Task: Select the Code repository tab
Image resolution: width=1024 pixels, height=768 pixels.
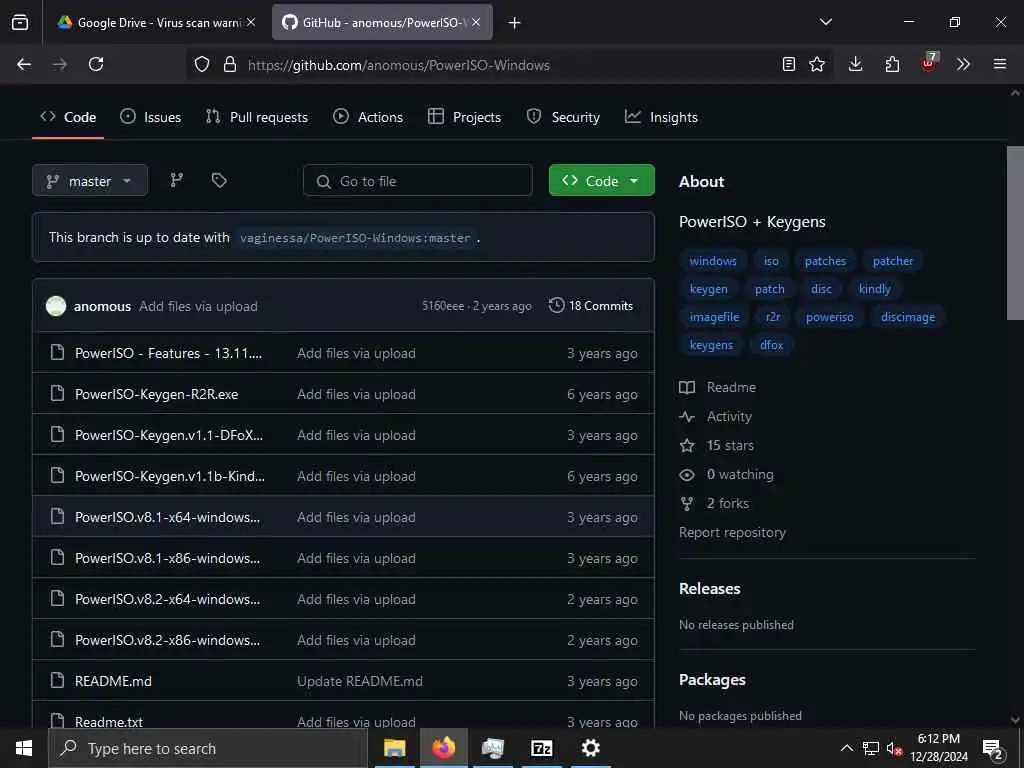Action: click(68, 118)
